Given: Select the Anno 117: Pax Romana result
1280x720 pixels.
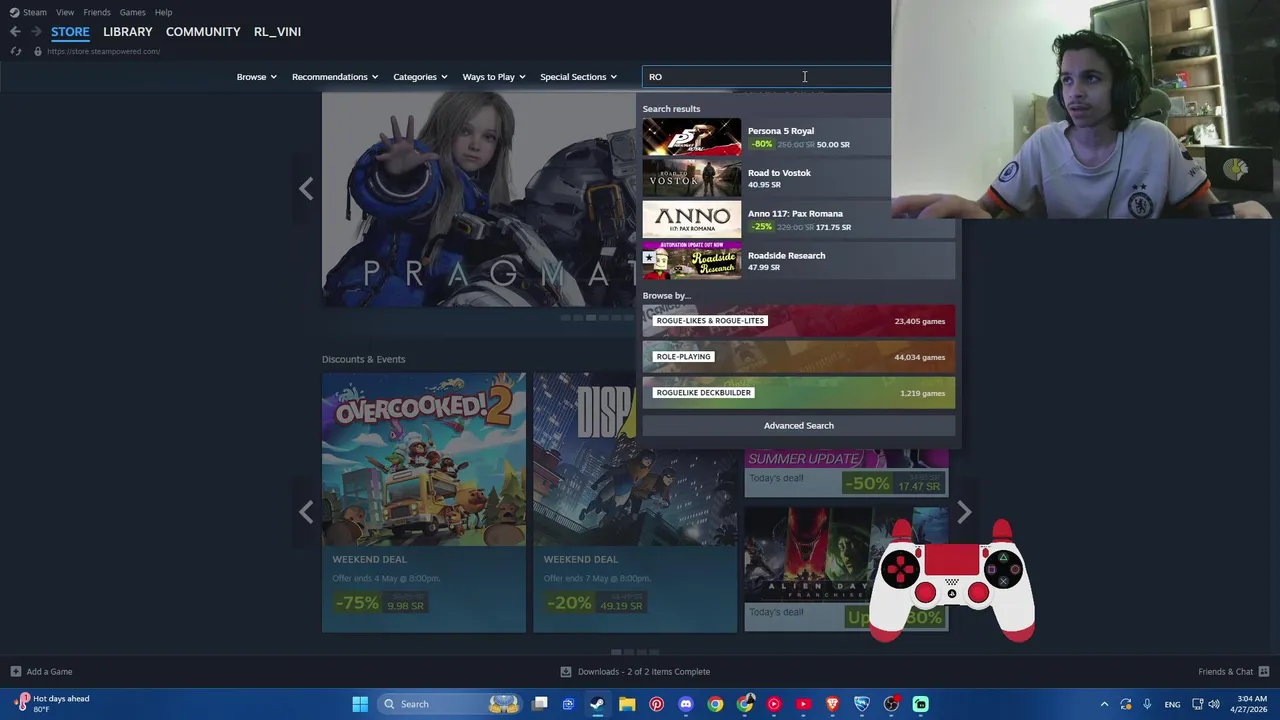Looking at the screenshot, I should pos(799,220).
